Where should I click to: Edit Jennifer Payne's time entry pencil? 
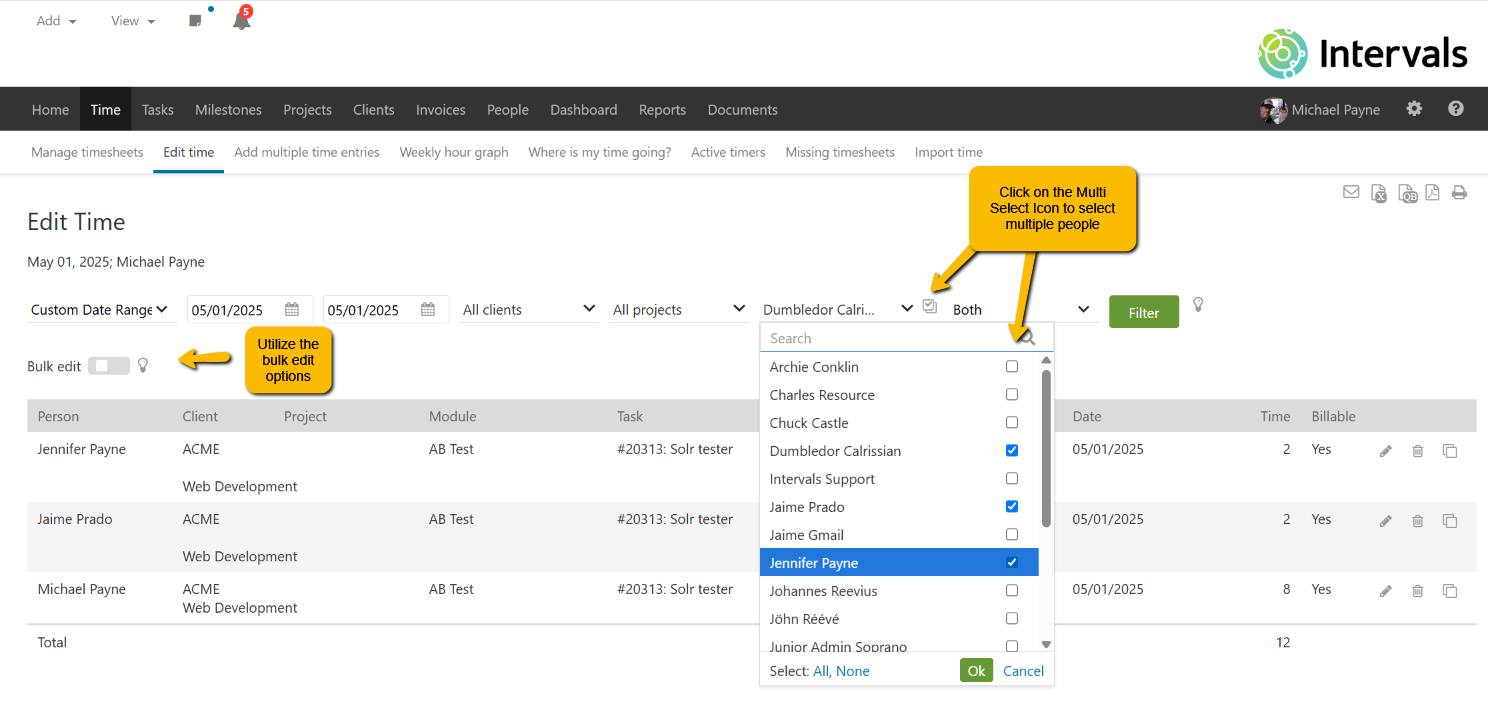[x=1385, y=451]
